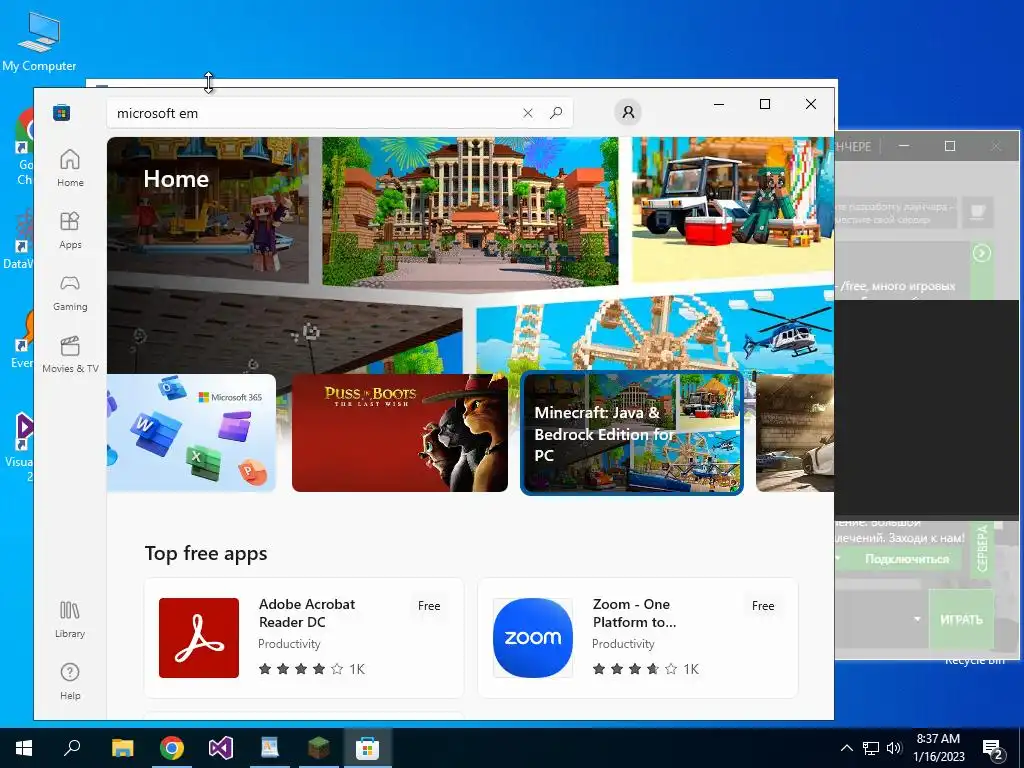Screen dimensions: 1024x768
Task: Open Help in Store sidebar
Action: 70,681
